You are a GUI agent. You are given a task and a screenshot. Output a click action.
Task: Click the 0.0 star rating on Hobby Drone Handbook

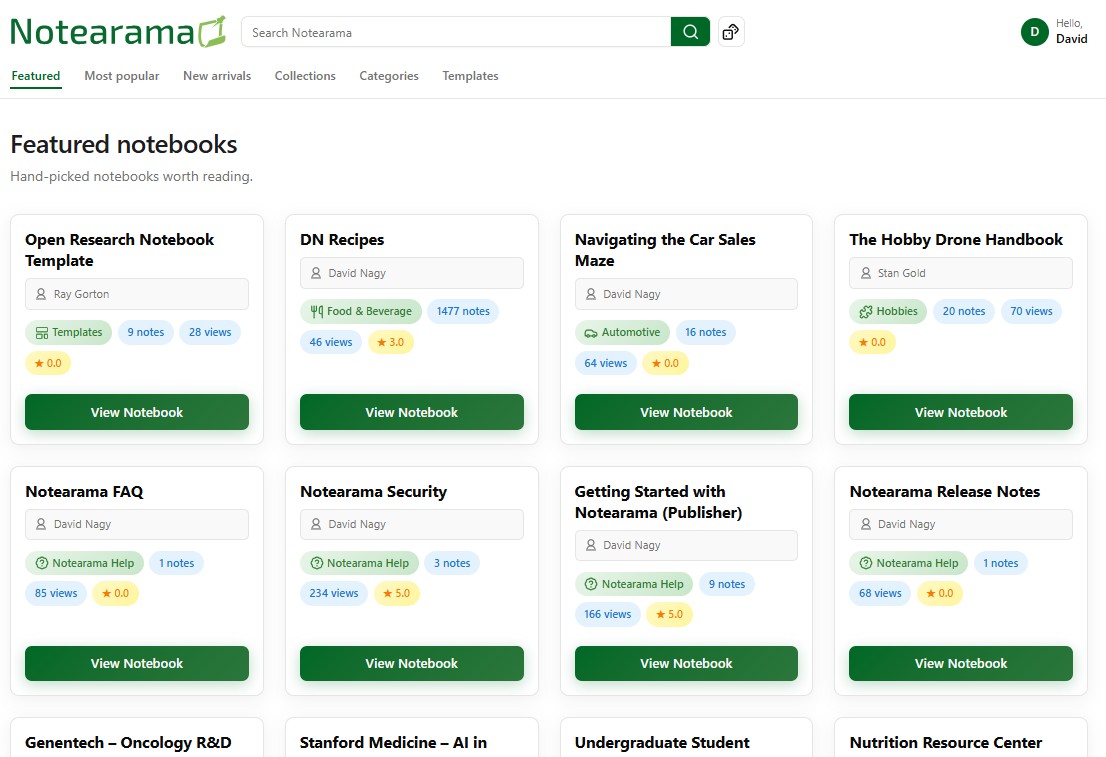coord(872,342)
